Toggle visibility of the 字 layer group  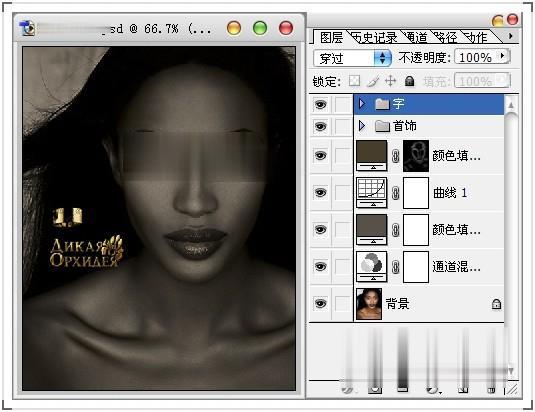pos(320,104)
